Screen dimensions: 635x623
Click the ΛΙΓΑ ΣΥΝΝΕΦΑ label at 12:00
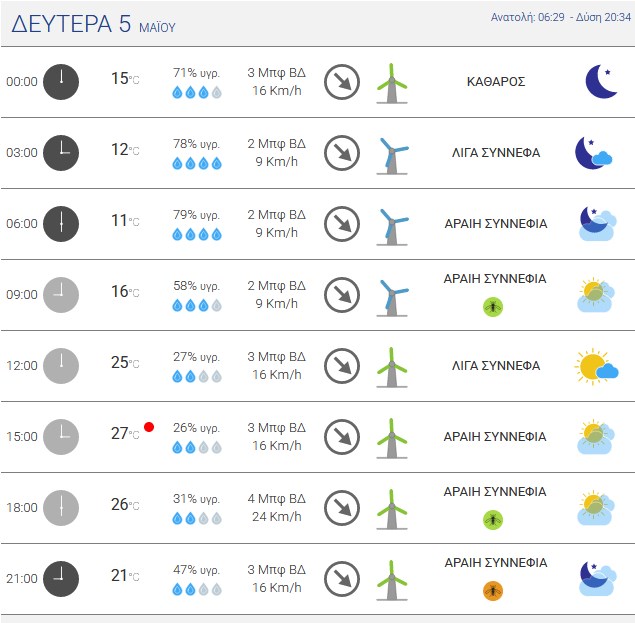(496, 366)
